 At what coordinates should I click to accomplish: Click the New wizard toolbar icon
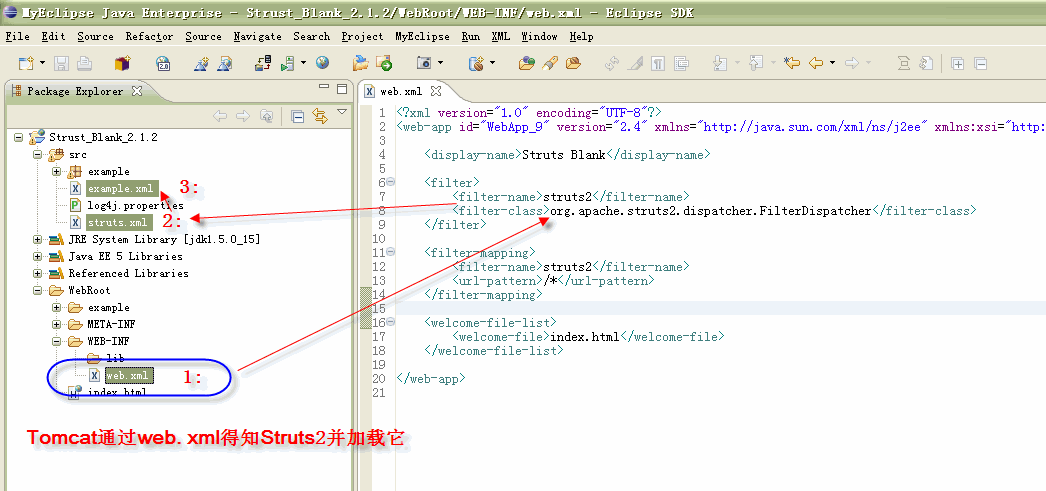pos(26,63)
